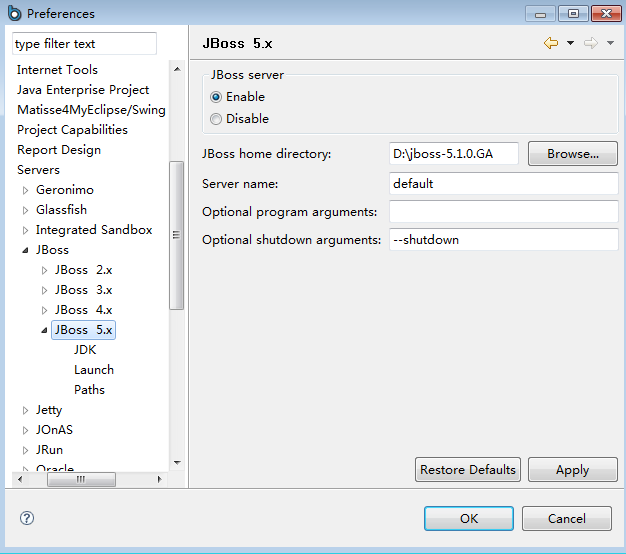Click the tree scroll right arrow

click(159, 479)
